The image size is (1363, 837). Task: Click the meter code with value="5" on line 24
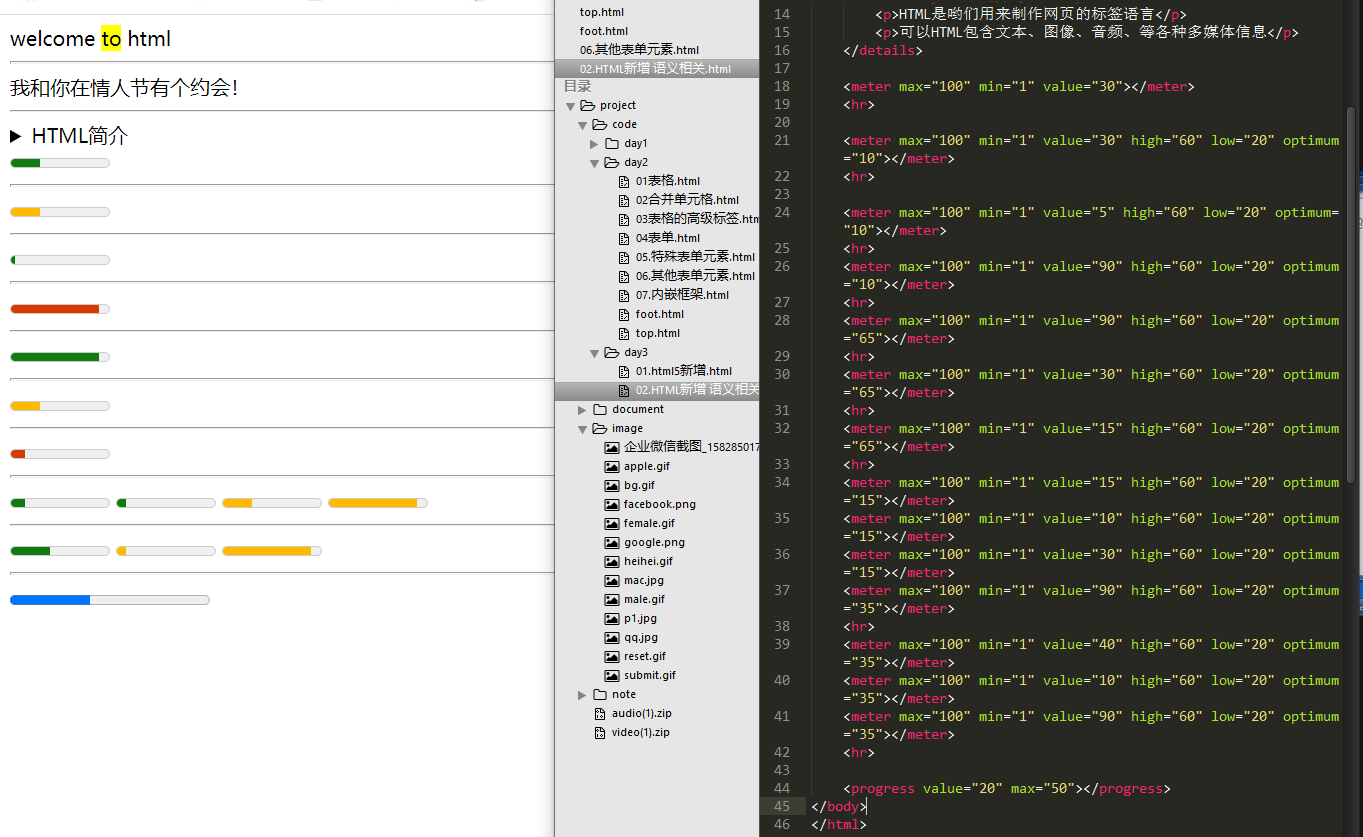1091,221
